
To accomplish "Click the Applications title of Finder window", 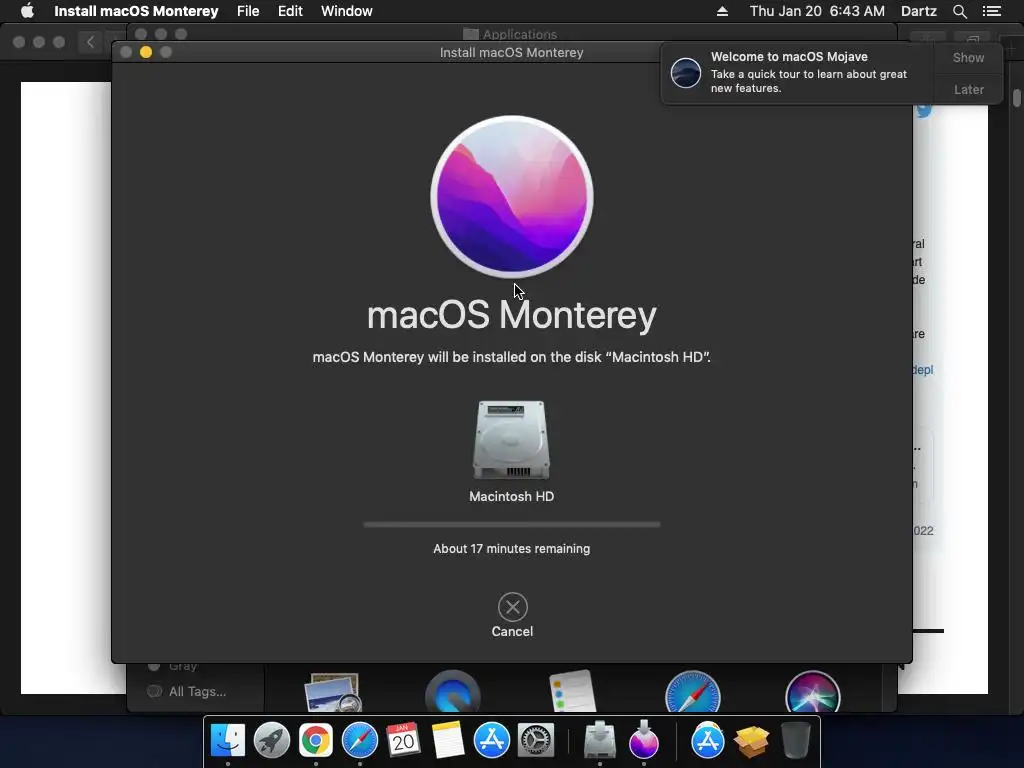I will [520, 34].
